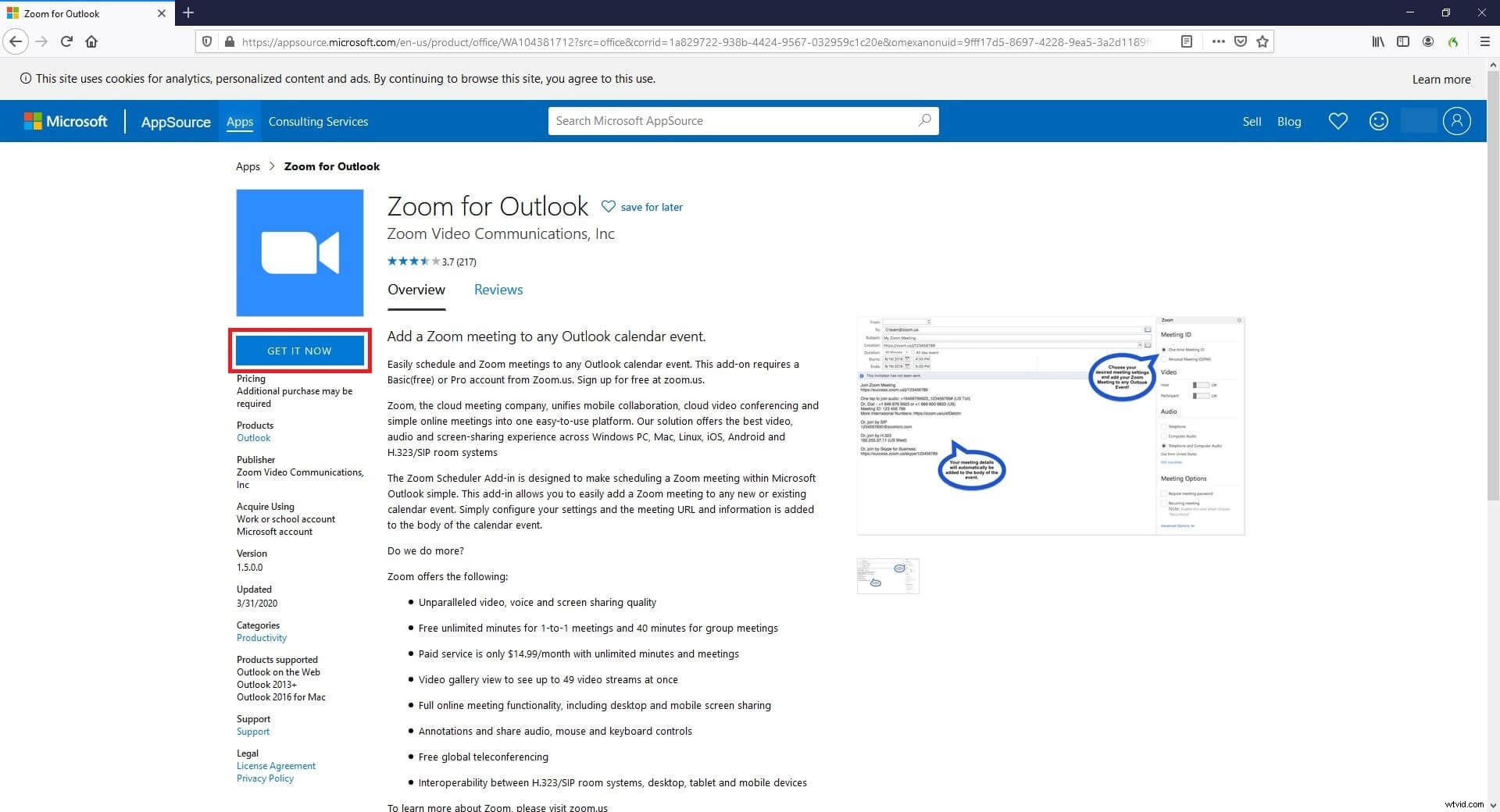Open the browser sidebar panel menu
Viewport: 1500px width, 812px height.
pos(1403,41)
